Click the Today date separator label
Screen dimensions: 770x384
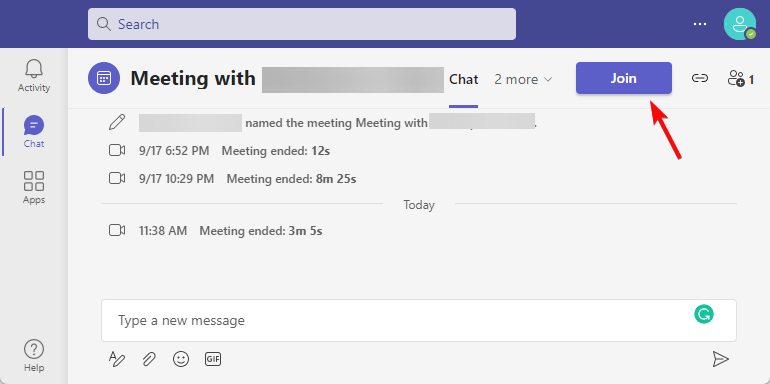click(419, 205)
